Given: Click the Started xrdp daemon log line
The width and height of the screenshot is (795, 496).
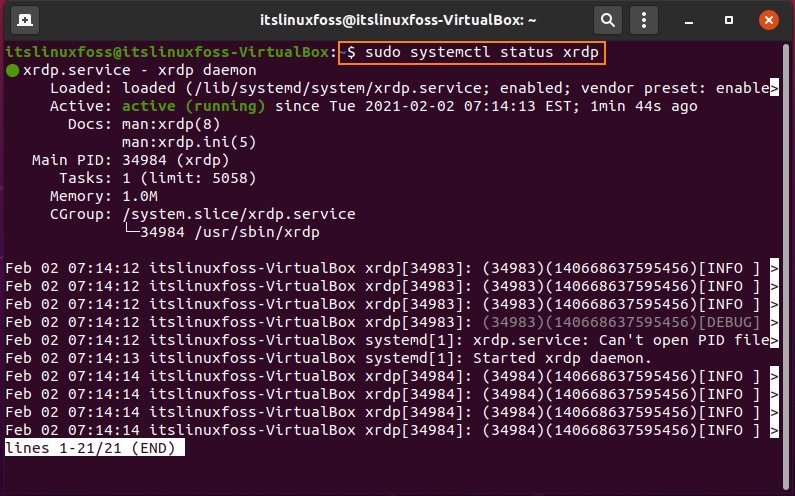Looking at the screenshot, I should tap(562, 359).
